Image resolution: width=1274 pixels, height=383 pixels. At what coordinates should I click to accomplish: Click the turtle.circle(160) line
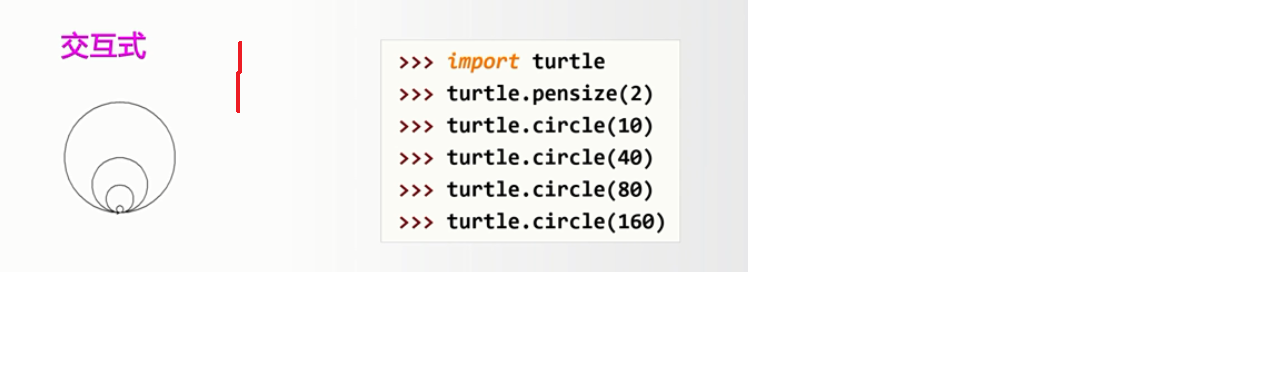[x=532, y=222]
